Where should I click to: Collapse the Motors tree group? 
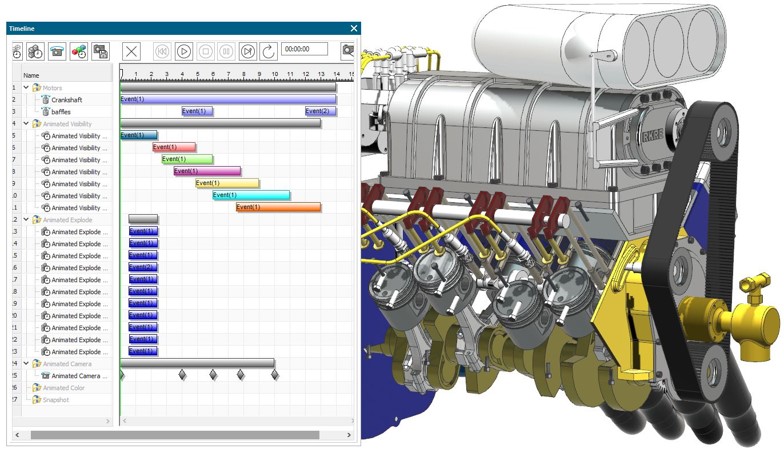point(26,88)
